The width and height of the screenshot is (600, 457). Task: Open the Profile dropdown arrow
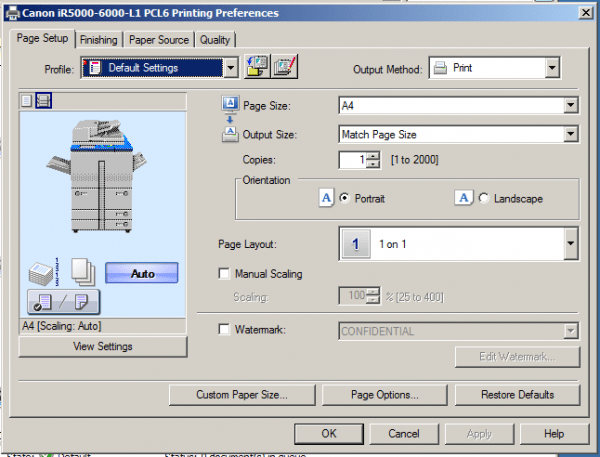(x=231, y=68)
